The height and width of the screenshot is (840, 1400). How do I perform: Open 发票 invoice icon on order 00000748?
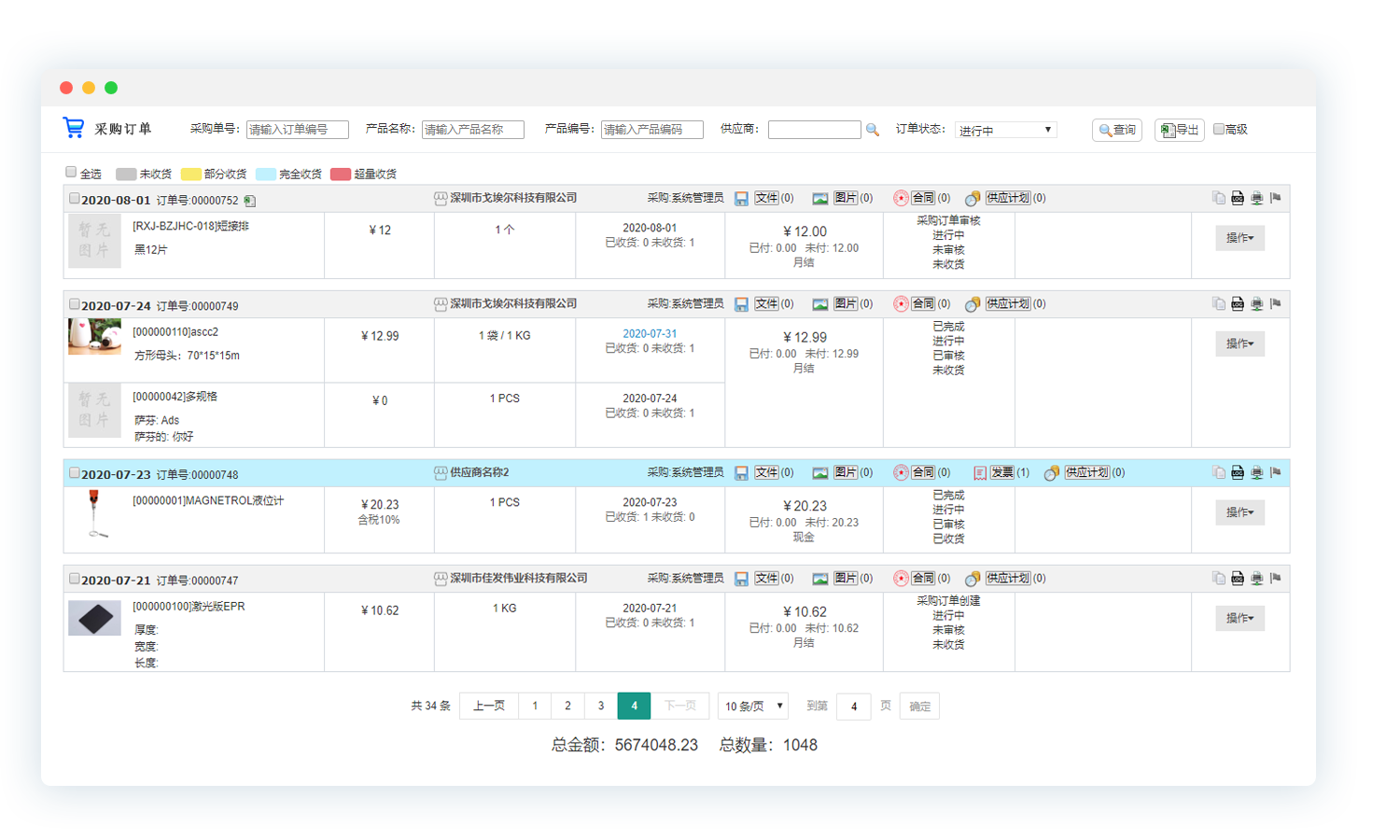click(980, 473)
